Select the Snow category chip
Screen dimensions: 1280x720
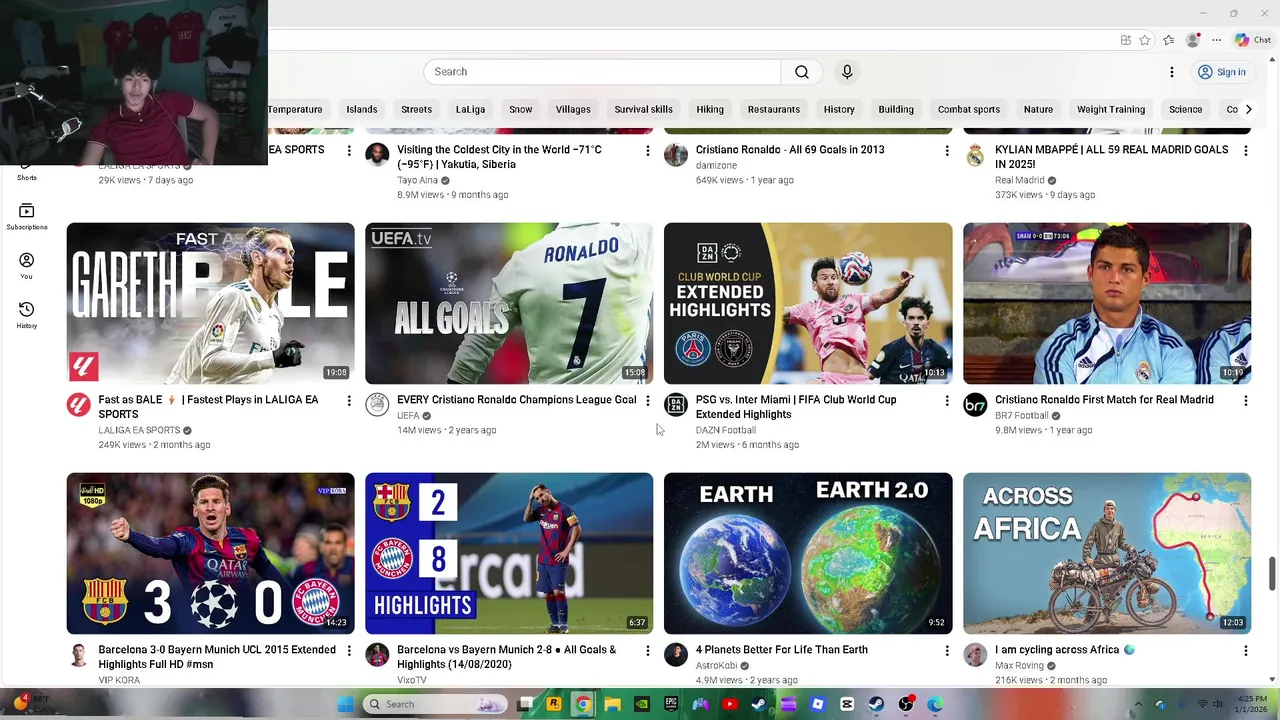pyautogui.click(x=520, y=109)
